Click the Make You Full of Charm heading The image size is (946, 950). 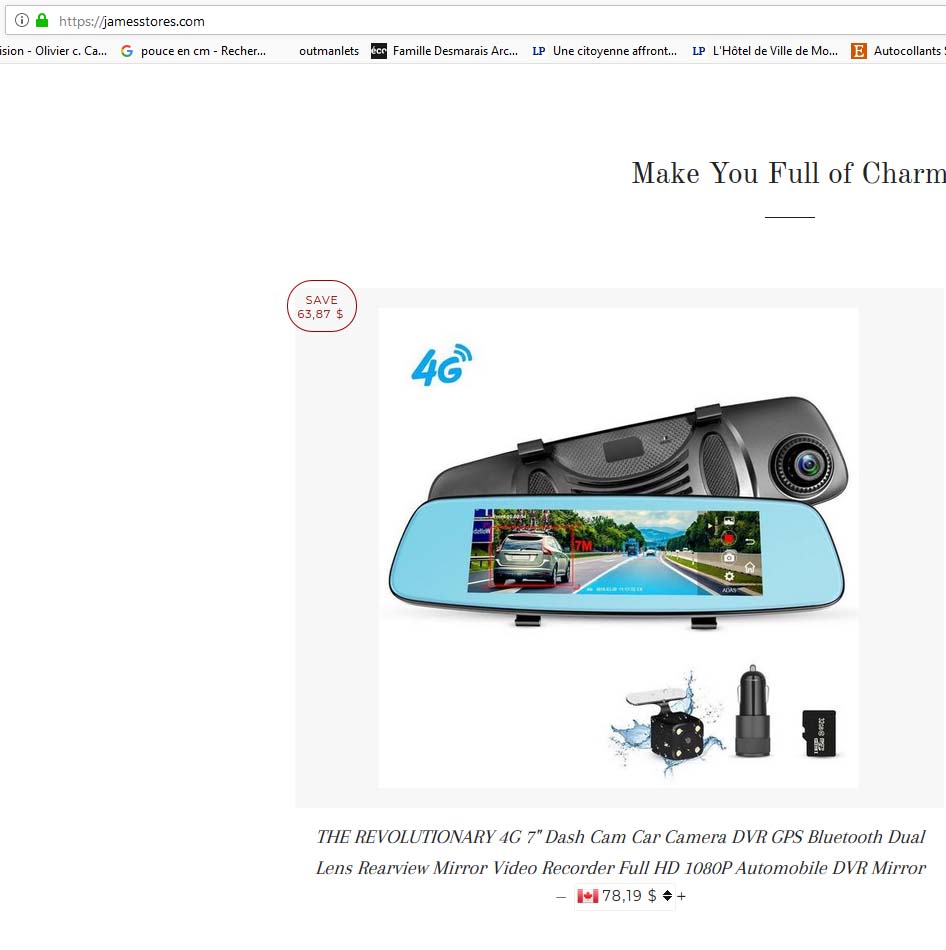[x=788, y=173]
